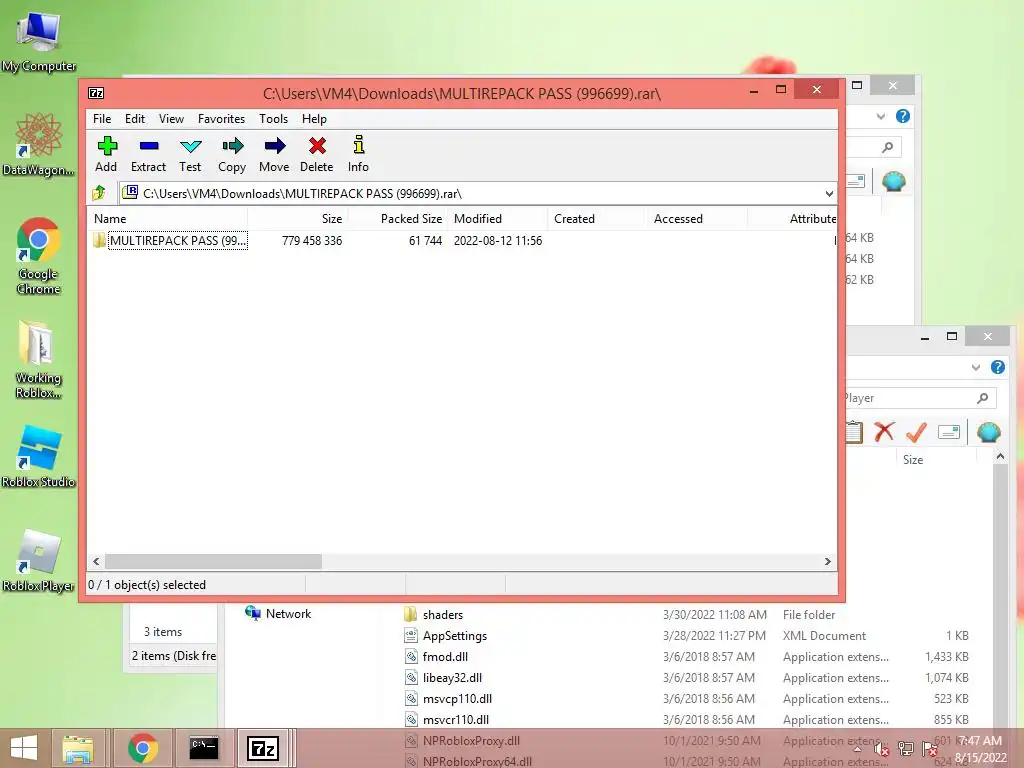
Task: Click the muted volume tray icon
Action: pyautogui.click(x=881, y=749)
